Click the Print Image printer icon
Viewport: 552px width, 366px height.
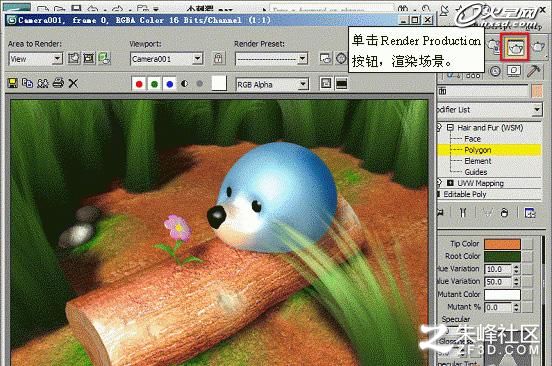tap(58, 83)
